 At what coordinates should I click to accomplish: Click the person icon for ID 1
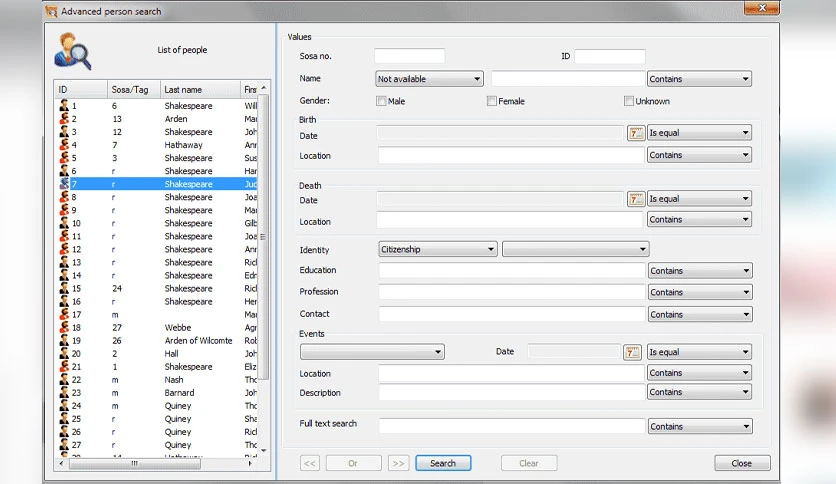pyautogui.click(x=64, y=106)
